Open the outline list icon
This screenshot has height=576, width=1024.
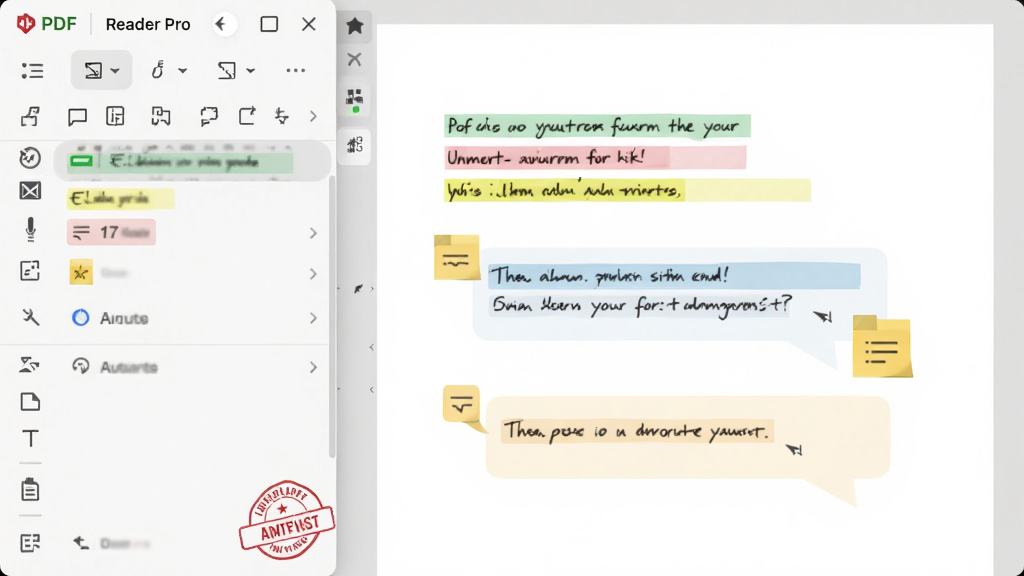[32, 71]
